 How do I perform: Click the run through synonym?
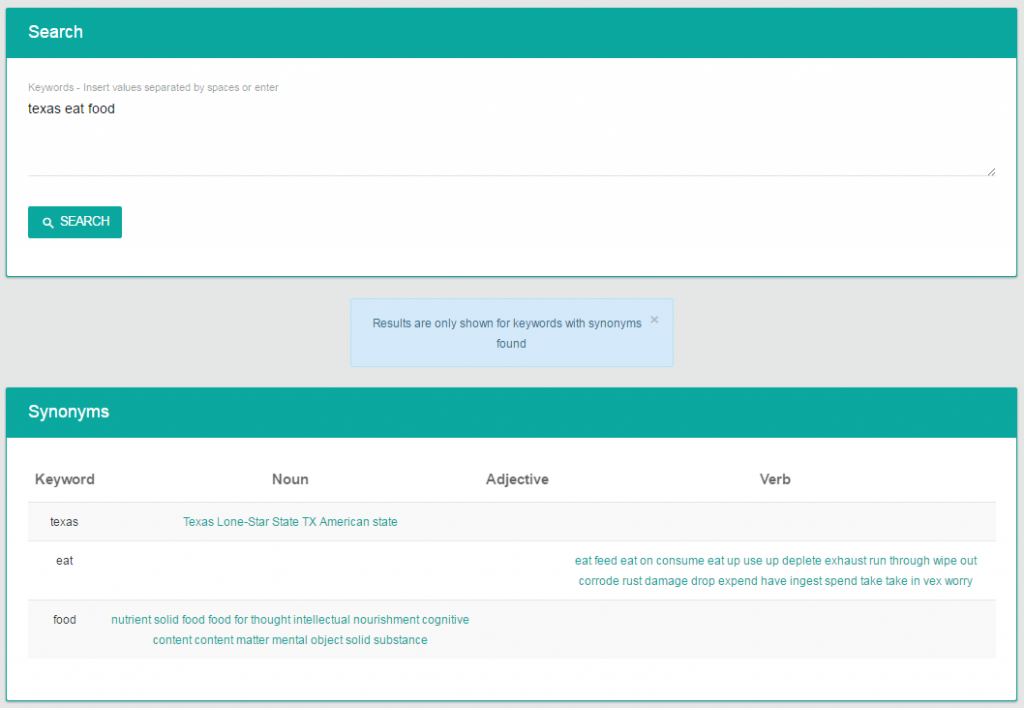pyautogui.click(x=899, y=560)
